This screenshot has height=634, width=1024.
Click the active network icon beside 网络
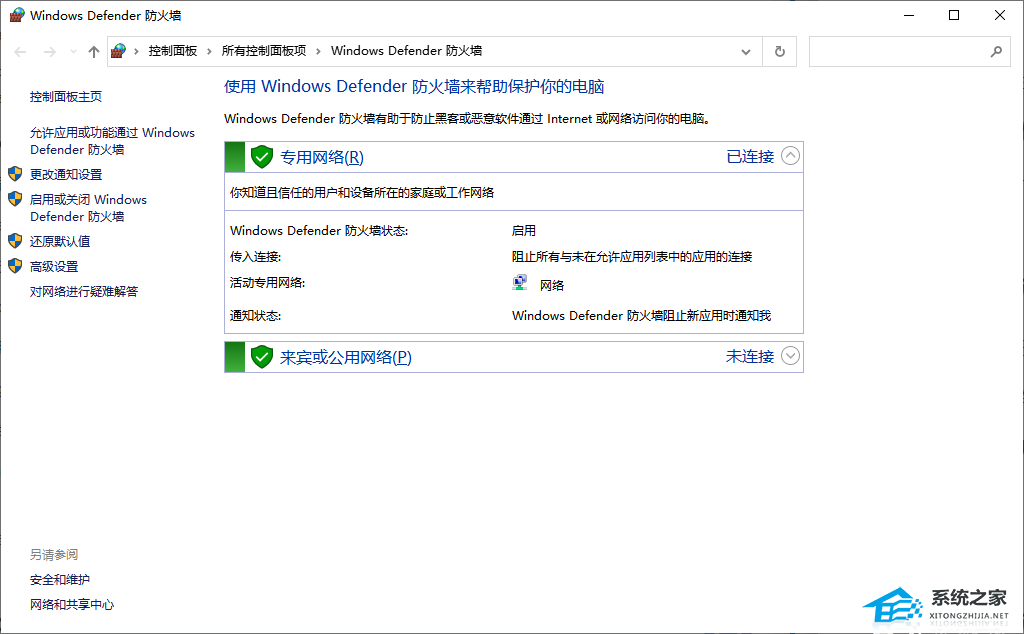(520, 282)
